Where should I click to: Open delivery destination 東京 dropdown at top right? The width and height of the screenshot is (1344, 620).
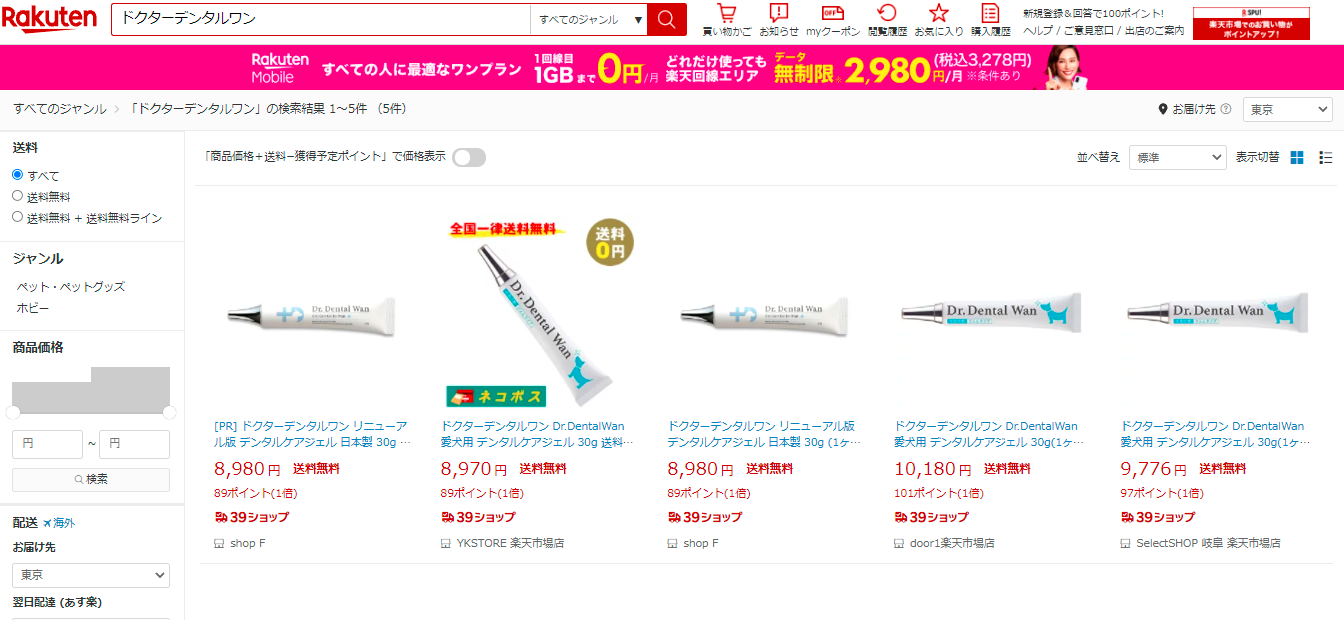(1288, 109)
